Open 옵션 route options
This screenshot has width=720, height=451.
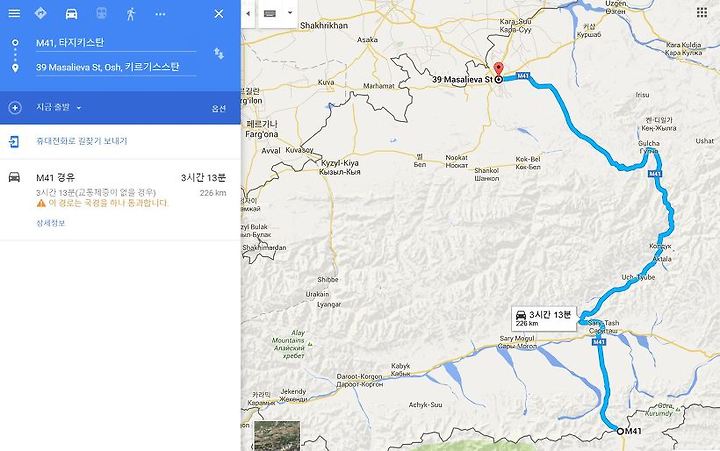click(219, 108)
